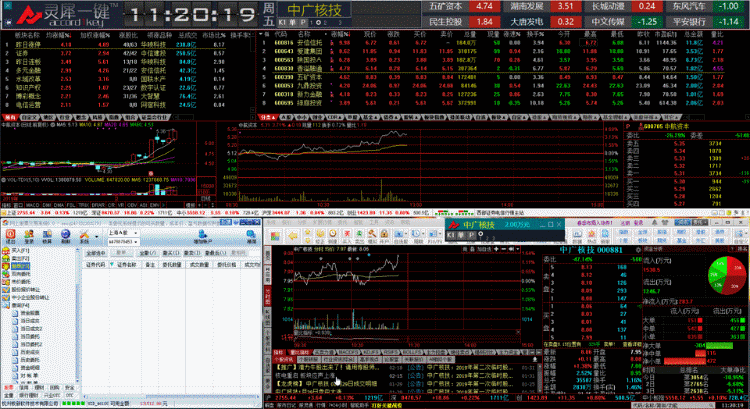Click the 全撤(/) button
750x409 pixels.
pos(148,253)
